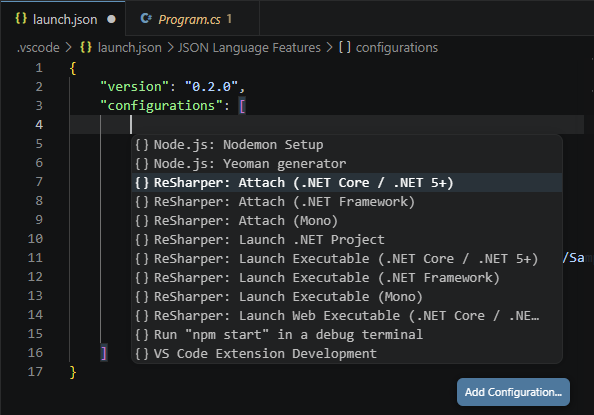
Task: Click the snippet icon beside VS Code Extension Development
Action: (142, 353)
